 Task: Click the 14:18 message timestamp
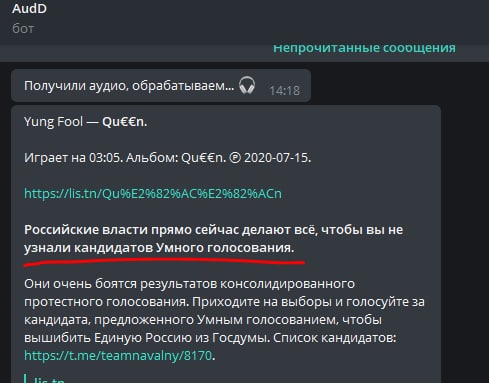coord(284,91)
